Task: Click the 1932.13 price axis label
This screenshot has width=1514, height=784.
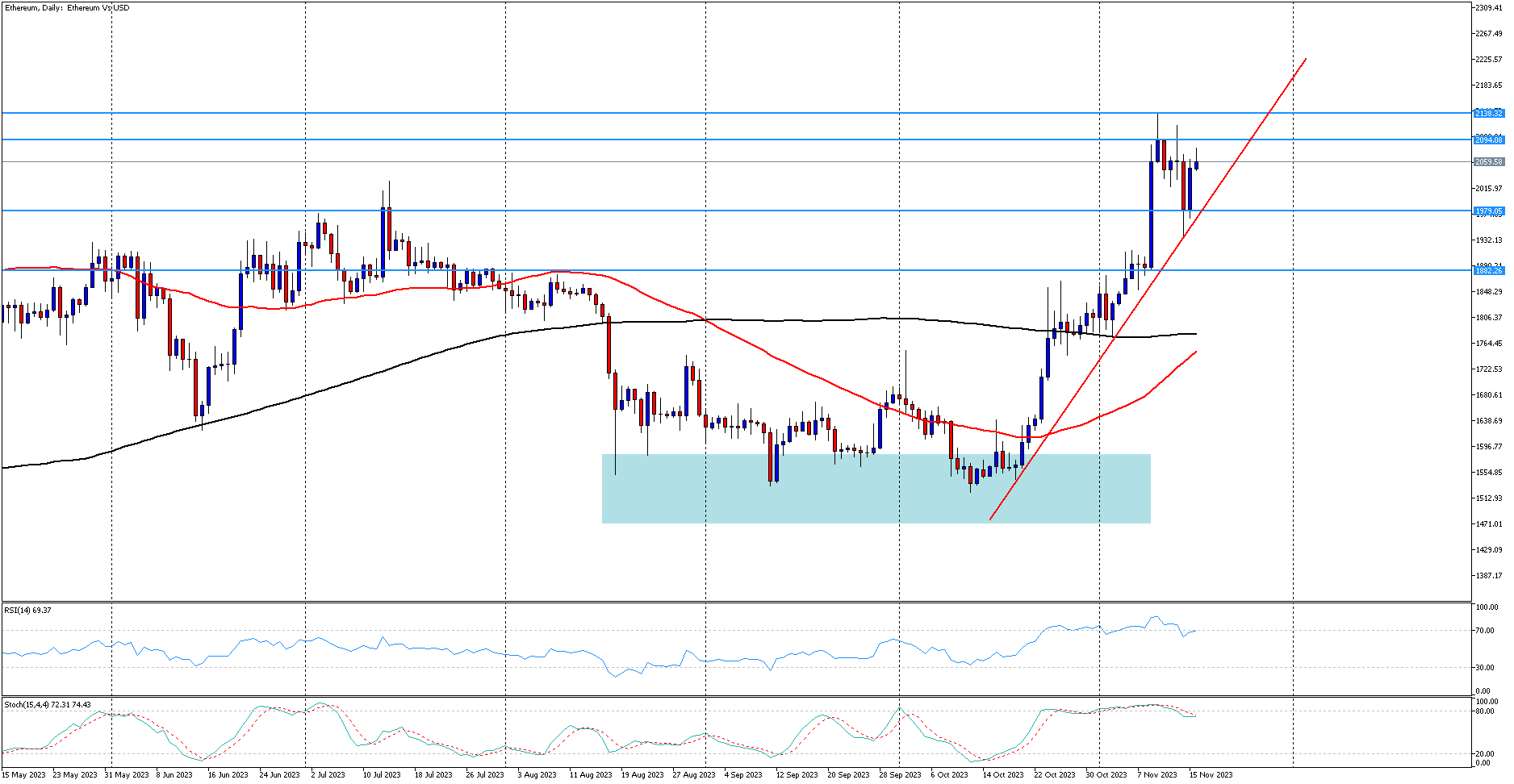Action: point(1489,240)
